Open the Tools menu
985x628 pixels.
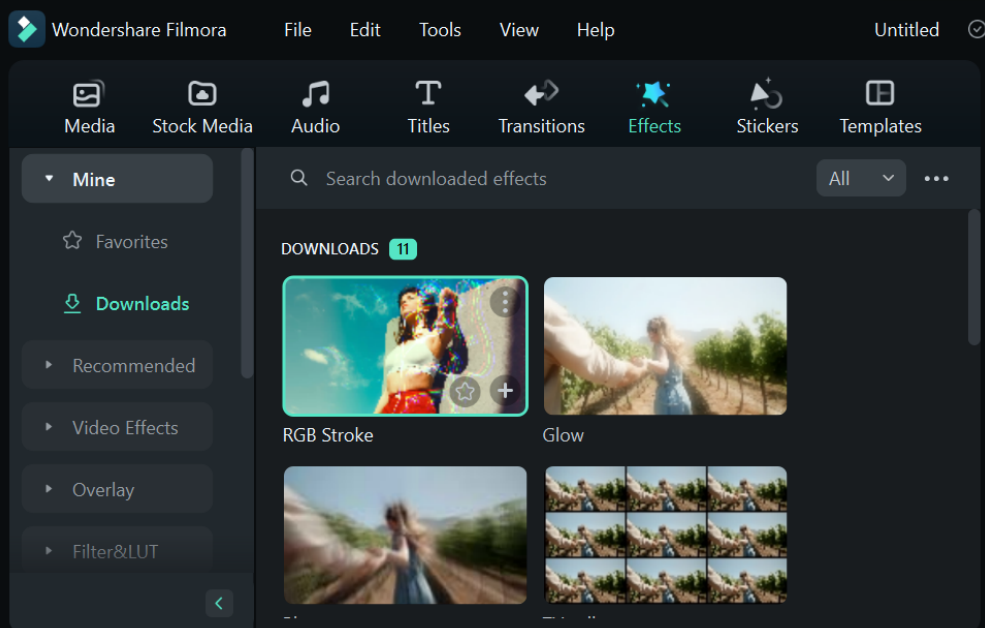439,29
